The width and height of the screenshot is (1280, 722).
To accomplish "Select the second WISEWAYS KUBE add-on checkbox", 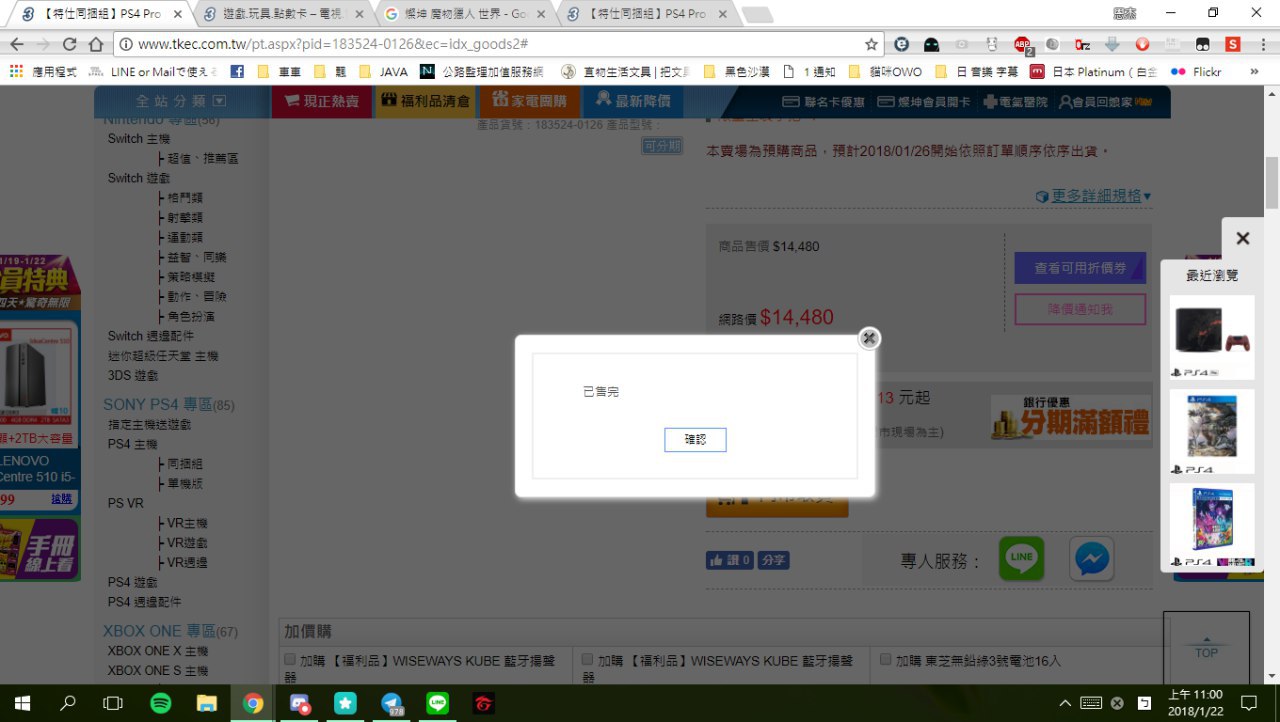I will 588,660.
